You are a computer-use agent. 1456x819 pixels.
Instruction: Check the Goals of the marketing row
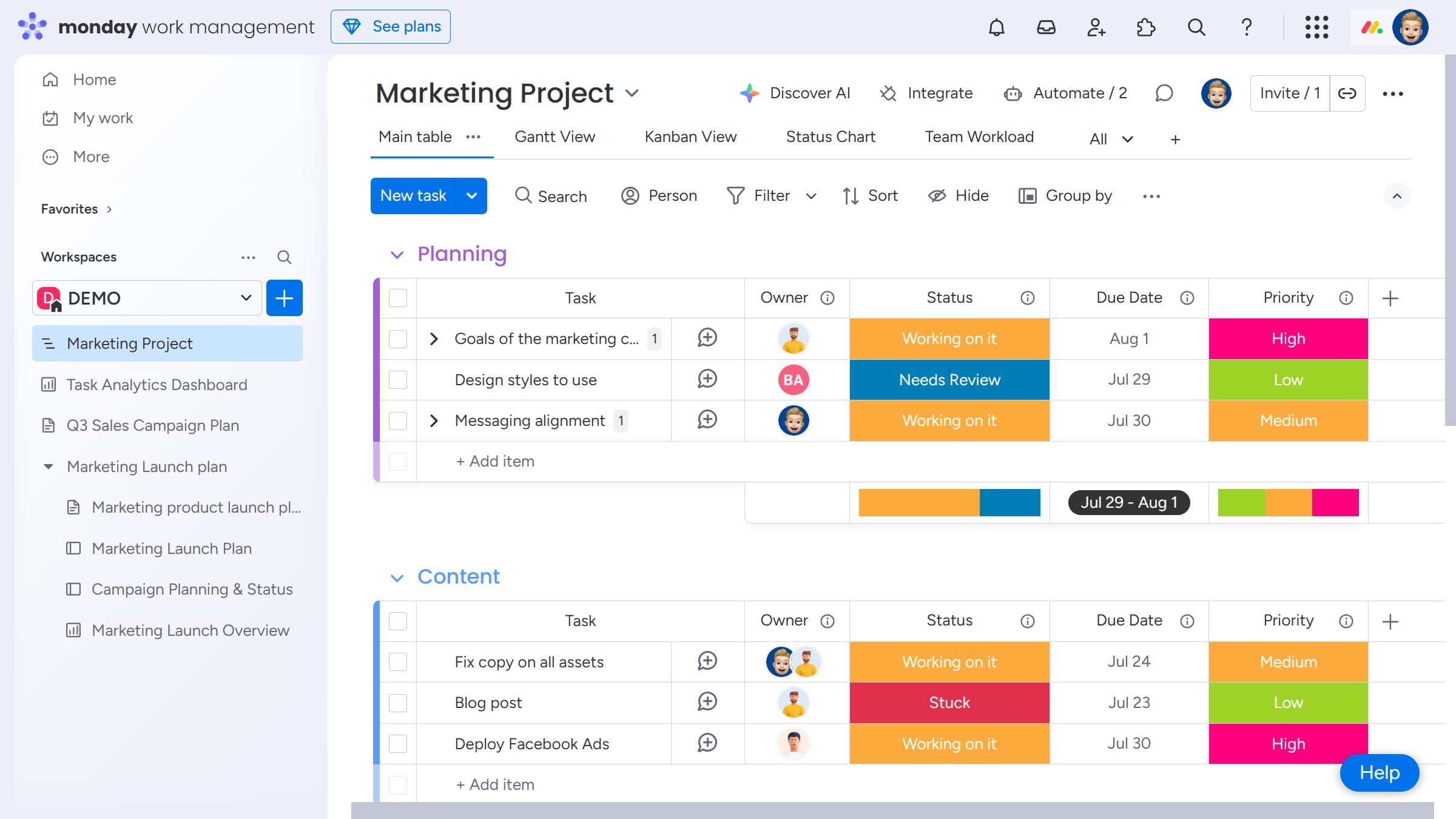398,339
